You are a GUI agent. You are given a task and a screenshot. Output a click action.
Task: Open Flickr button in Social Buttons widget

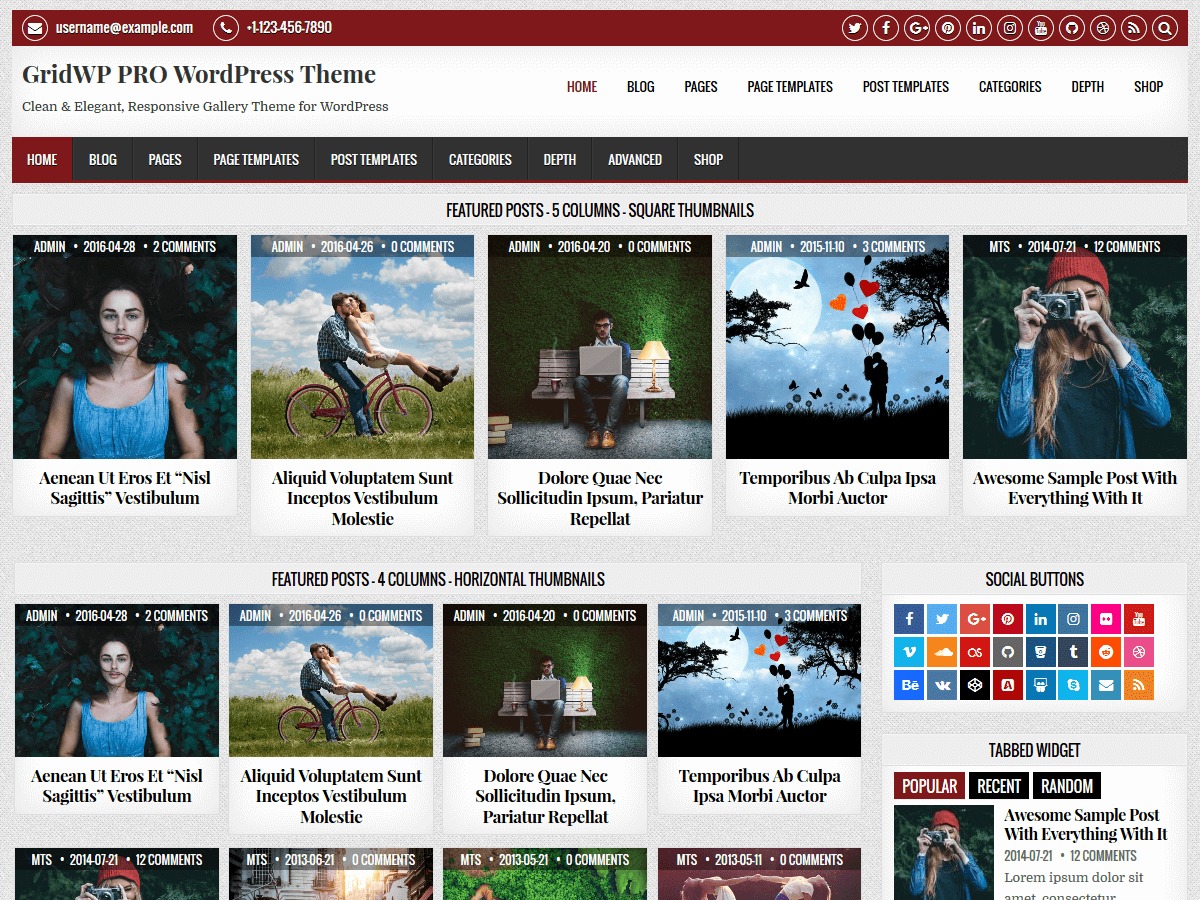click(1106, 619)
